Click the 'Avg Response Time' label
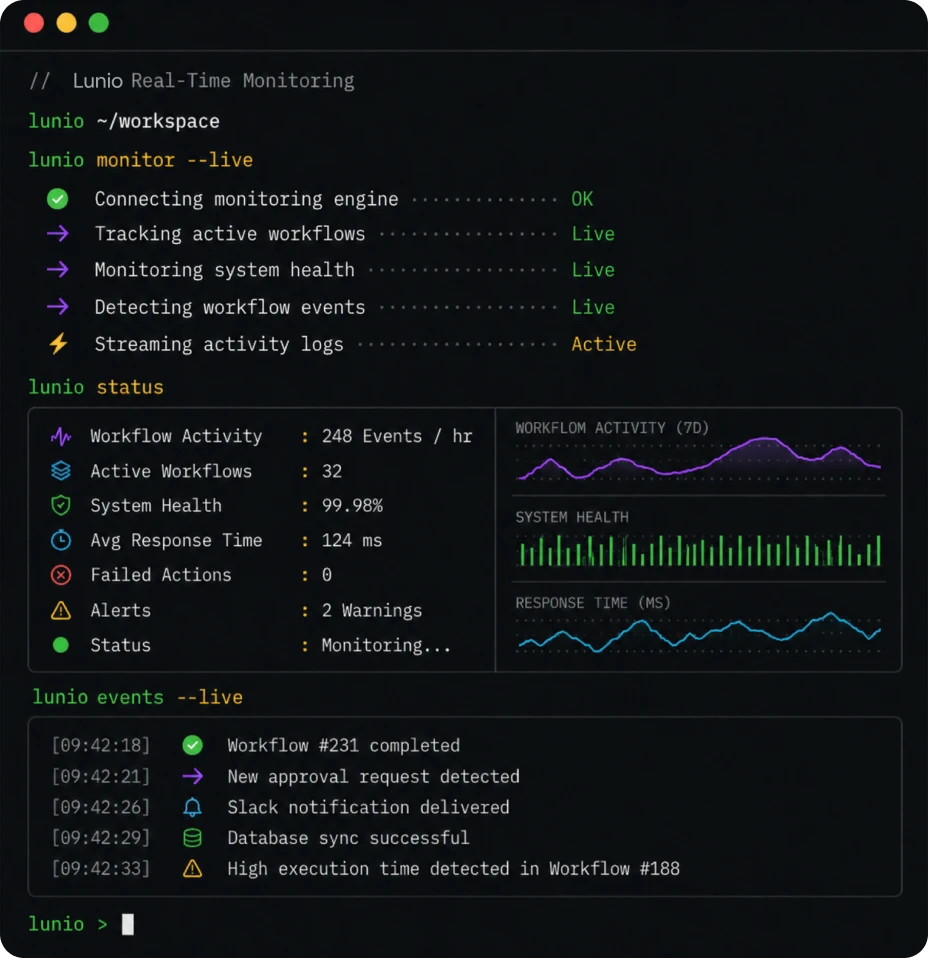This screenshot has width=928, height=958. (176, 540)
